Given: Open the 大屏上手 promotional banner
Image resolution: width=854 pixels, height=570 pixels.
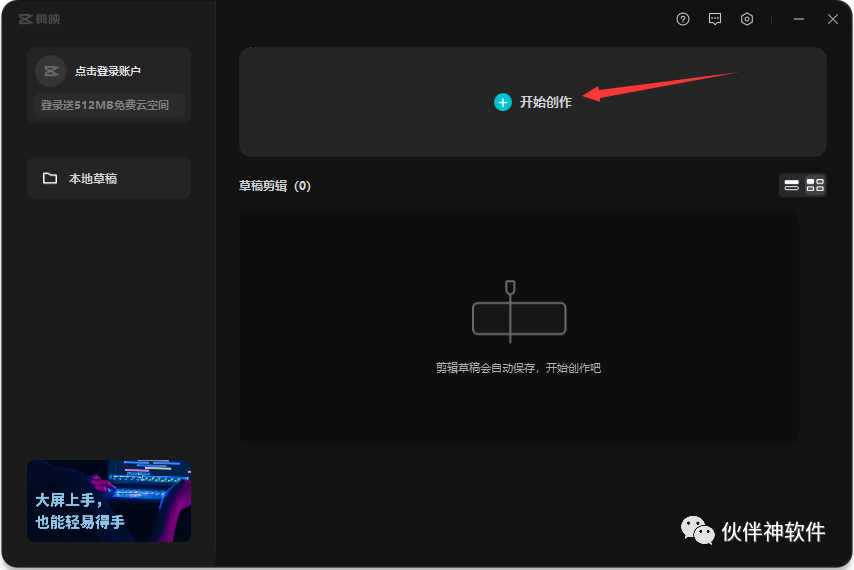Looking at the screenshot, I should 109,501.
